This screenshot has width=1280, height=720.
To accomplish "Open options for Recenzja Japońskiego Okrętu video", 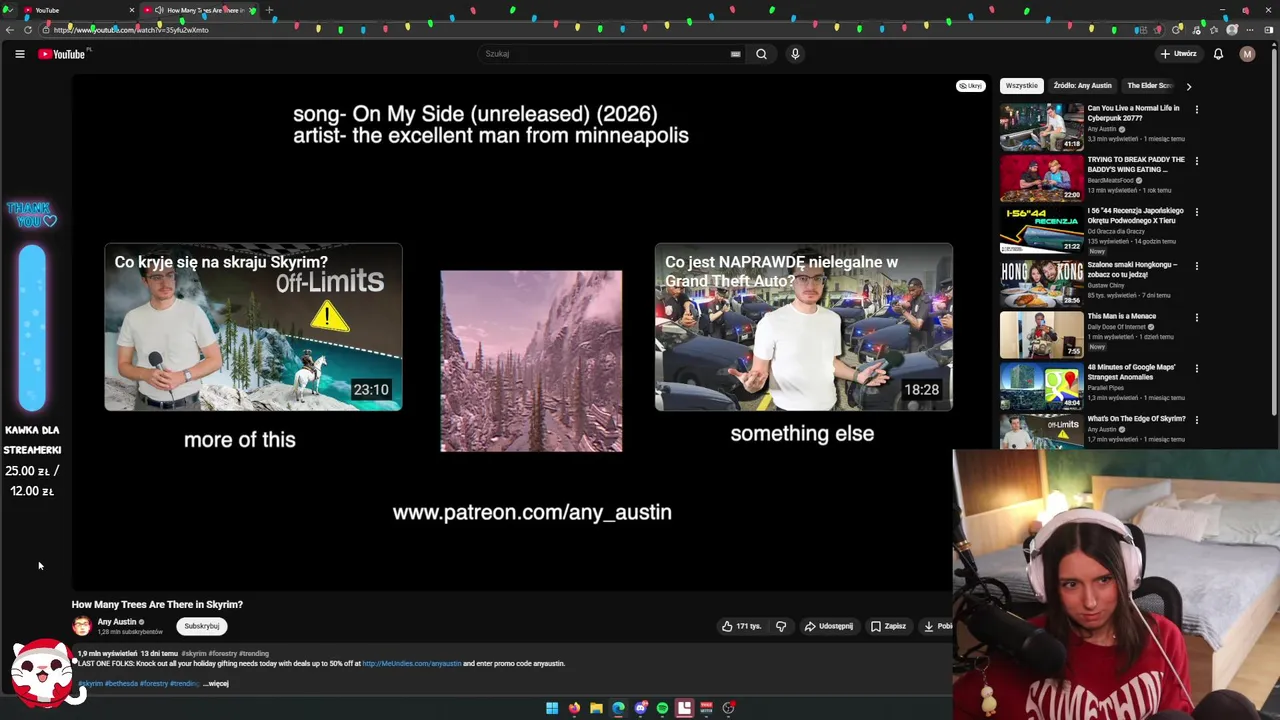I will point(1196,212).
